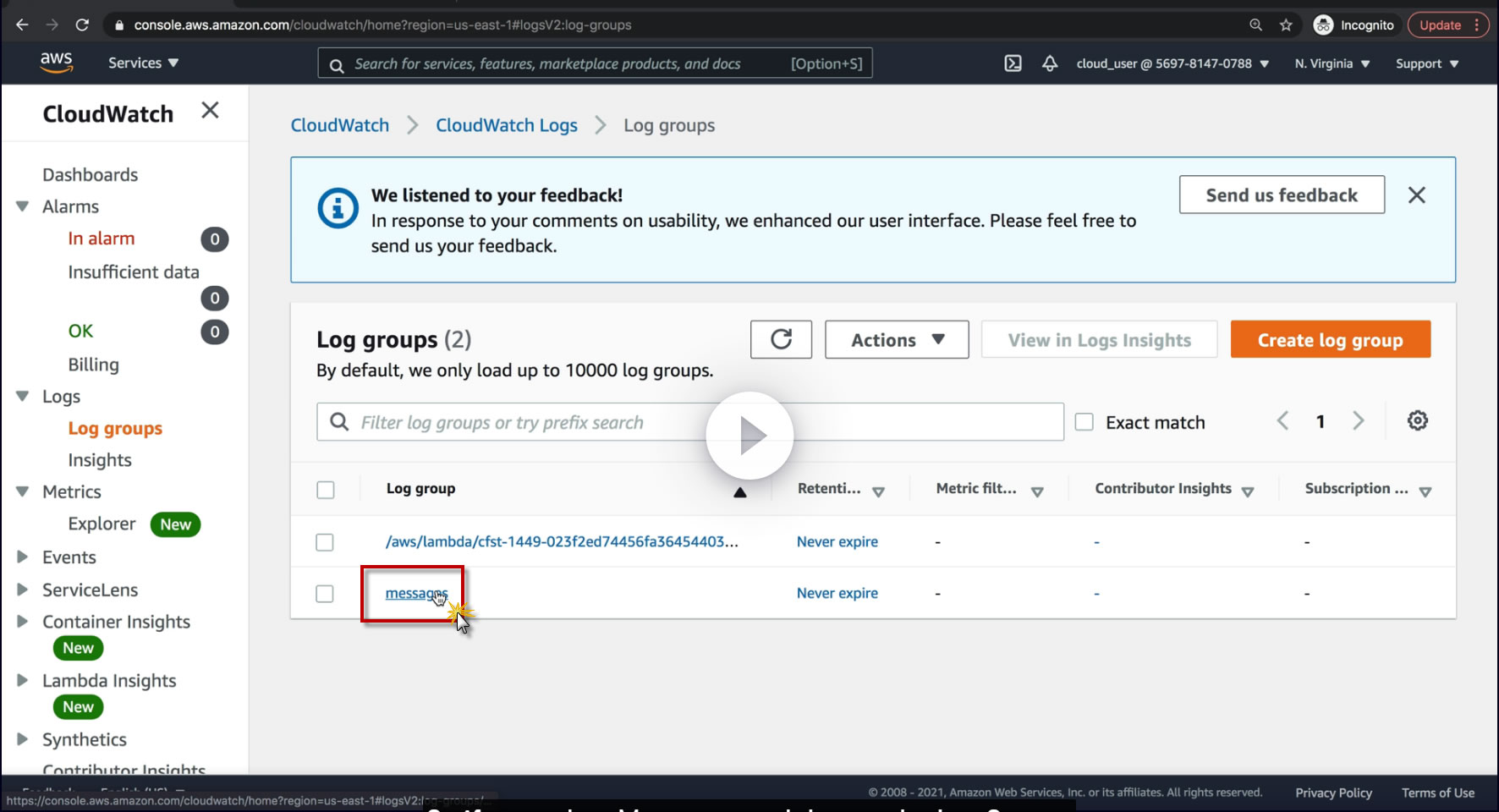This screenshot has height=812, width=1499.
Task: Expand the Synthetics section
Action: pyautogui.click(x=22, y=739)
